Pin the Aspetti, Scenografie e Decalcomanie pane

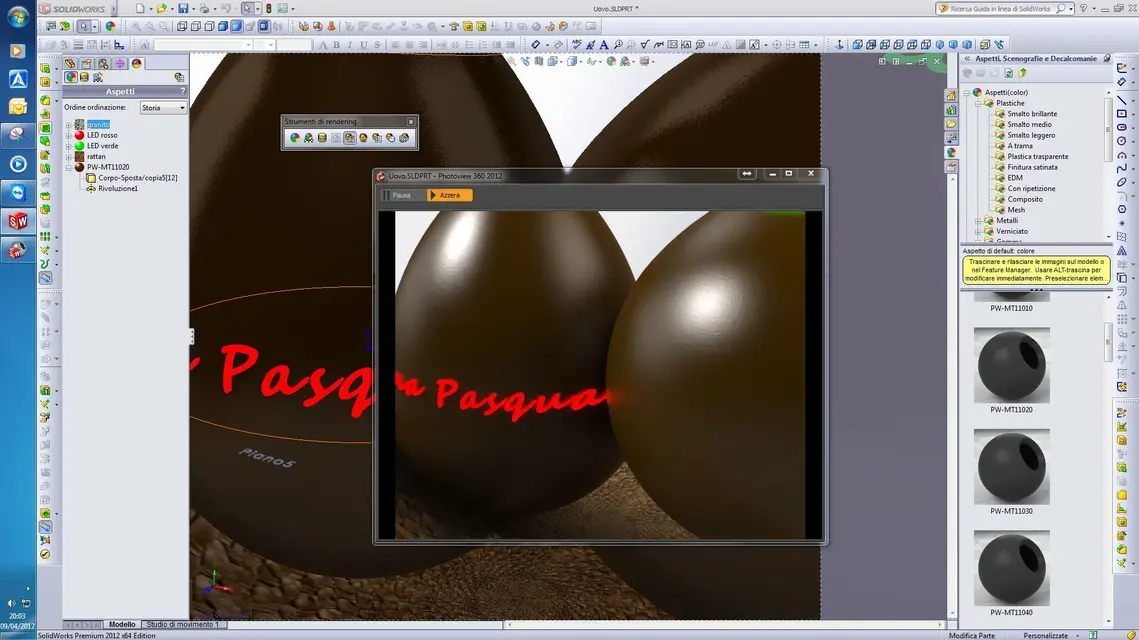tap(1106, 59)
